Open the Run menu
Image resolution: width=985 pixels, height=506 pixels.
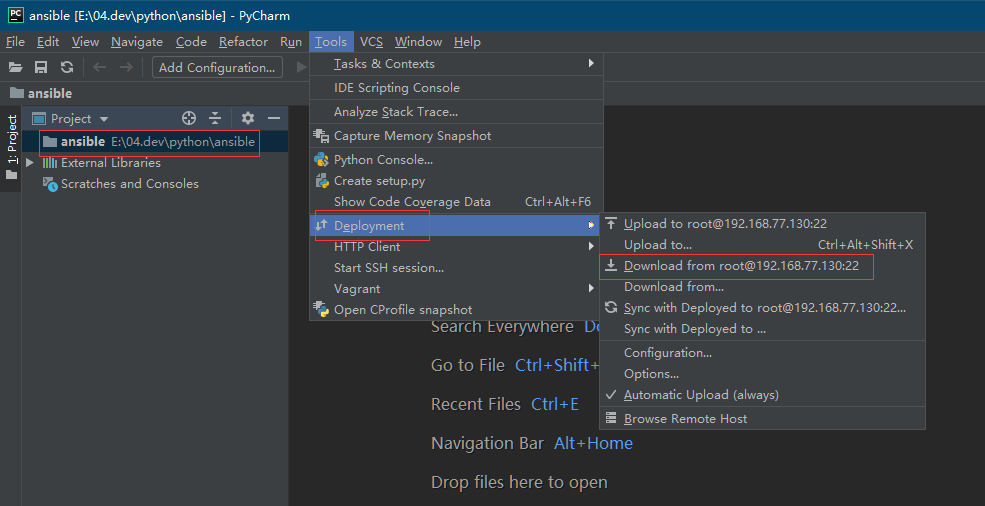click(291, 42)
